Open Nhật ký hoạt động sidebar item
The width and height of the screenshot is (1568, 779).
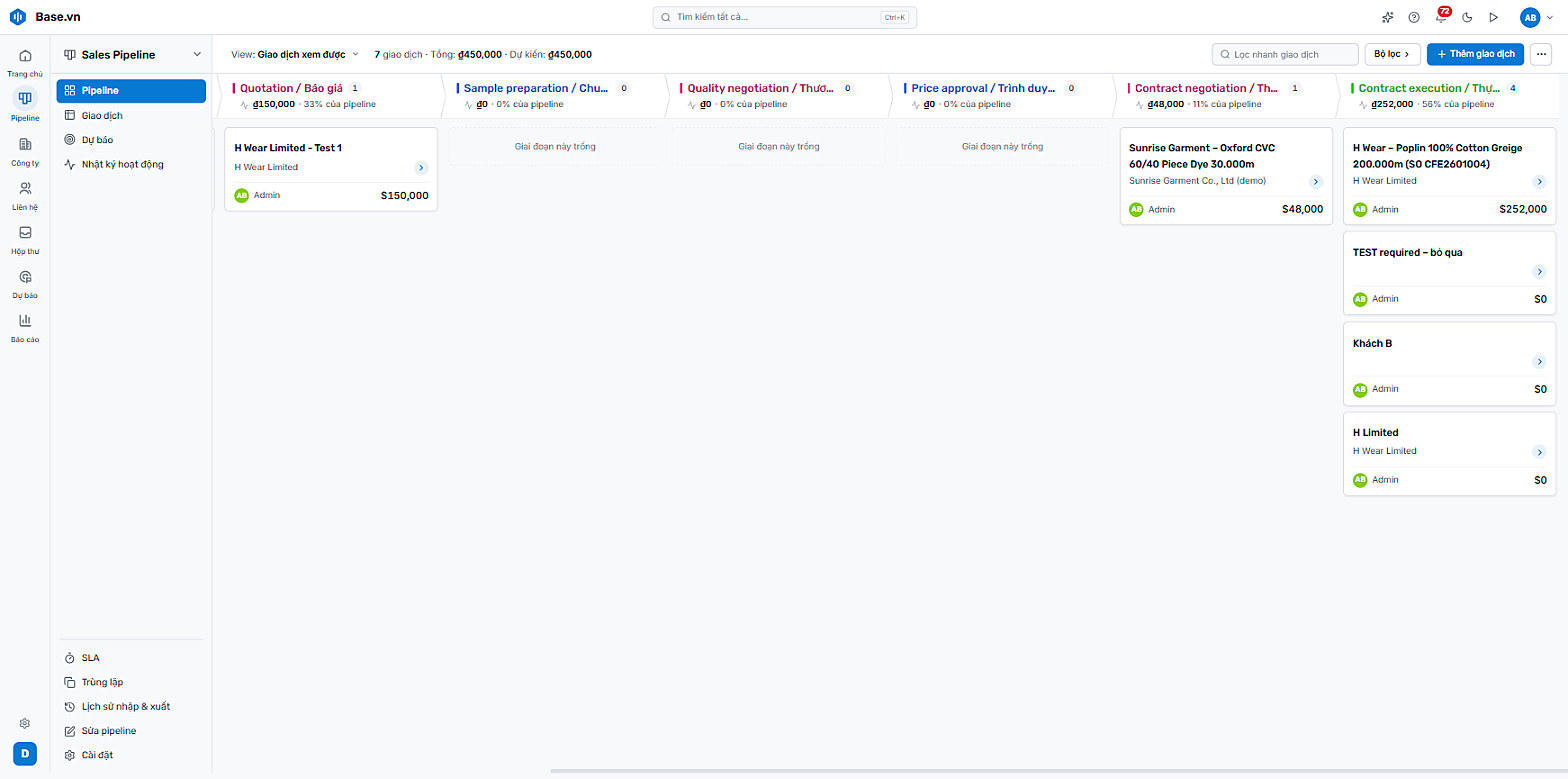131,164
